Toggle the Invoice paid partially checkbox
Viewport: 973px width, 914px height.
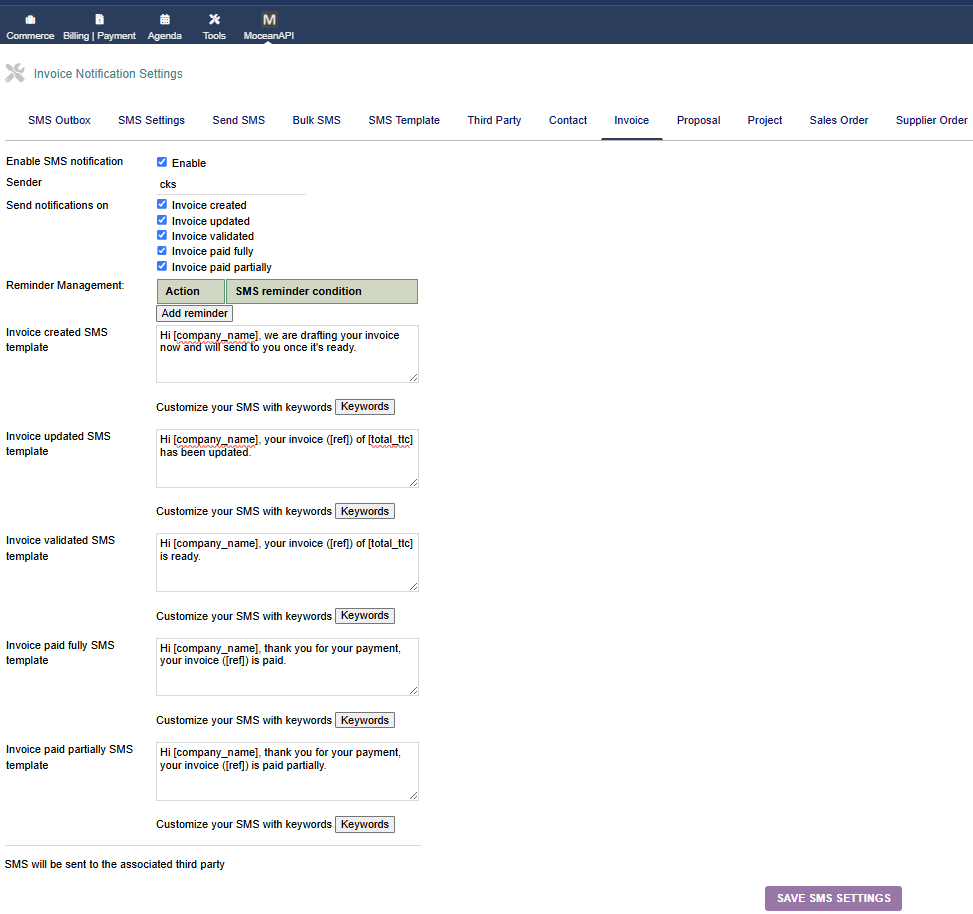click(x=162, y=267)
